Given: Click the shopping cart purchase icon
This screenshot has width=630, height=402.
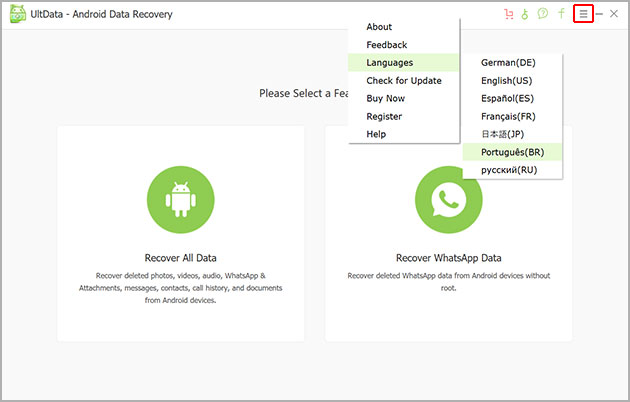Looking at the screenshot, I should pos(509,14).
